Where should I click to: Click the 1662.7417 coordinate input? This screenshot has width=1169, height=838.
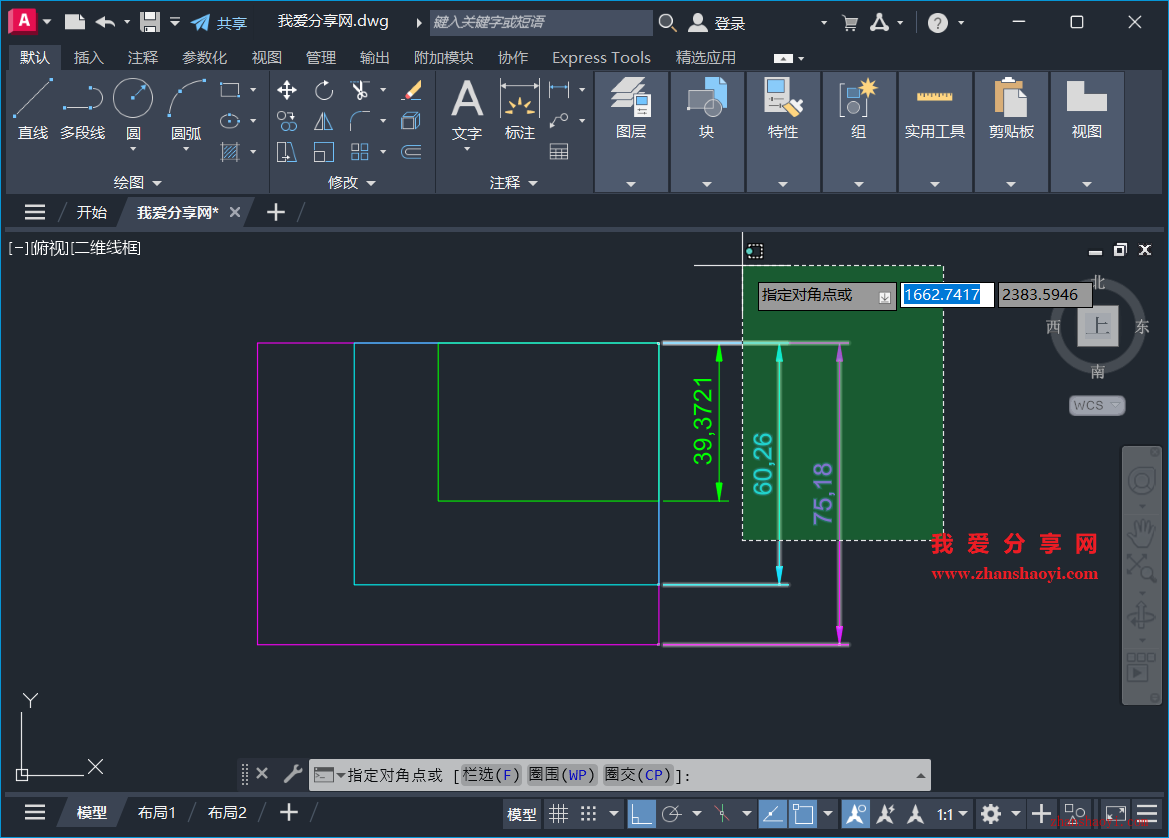[x=947, y=294]
